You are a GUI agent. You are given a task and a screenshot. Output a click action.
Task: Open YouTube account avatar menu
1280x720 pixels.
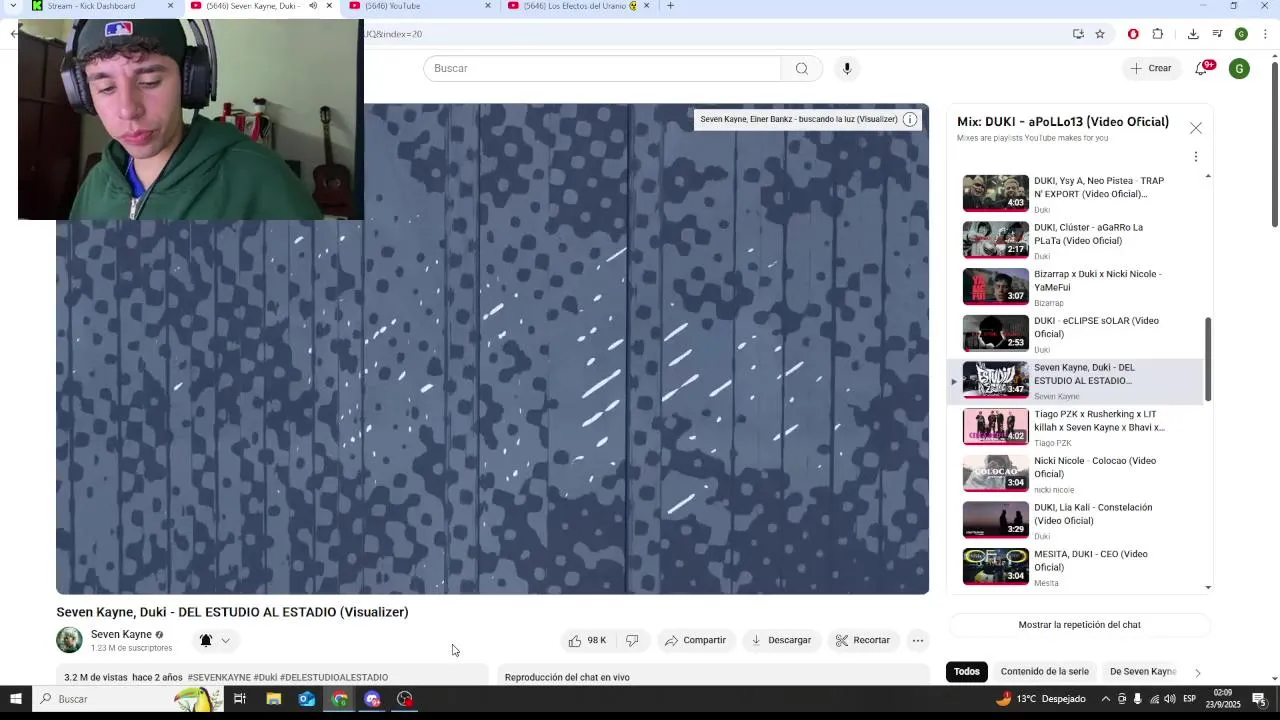(1239, 68)
